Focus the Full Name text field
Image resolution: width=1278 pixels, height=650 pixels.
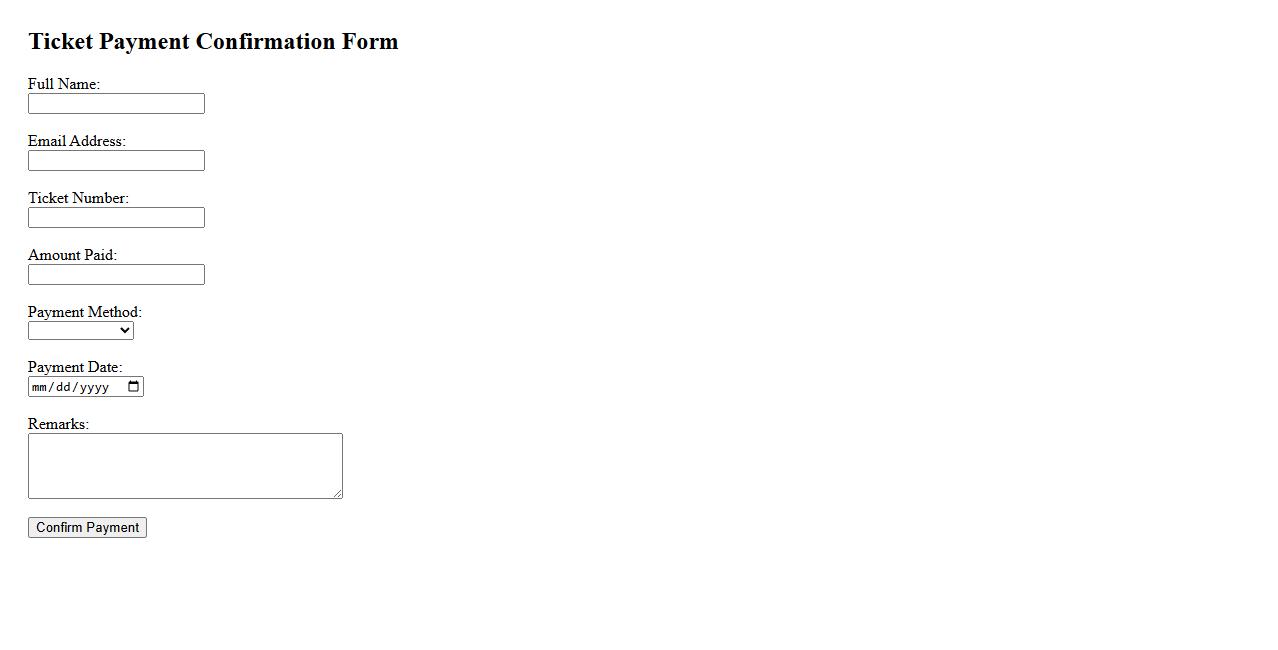(116, 104)
